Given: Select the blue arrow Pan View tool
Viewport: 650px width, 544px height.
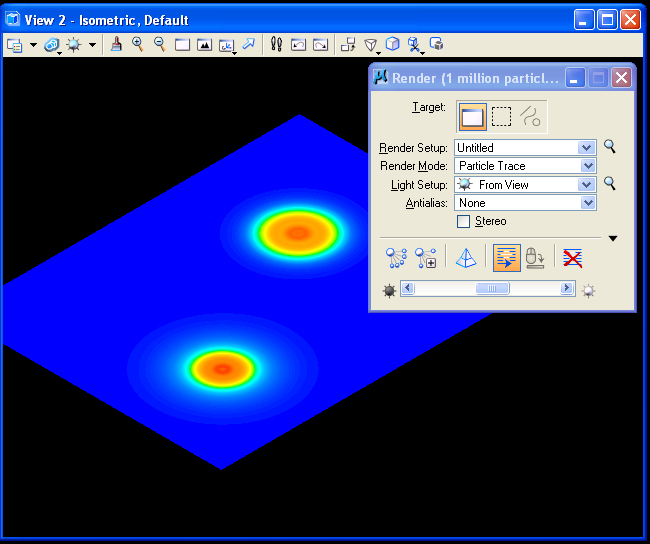Looking at the screenshot, I should 248,44.
